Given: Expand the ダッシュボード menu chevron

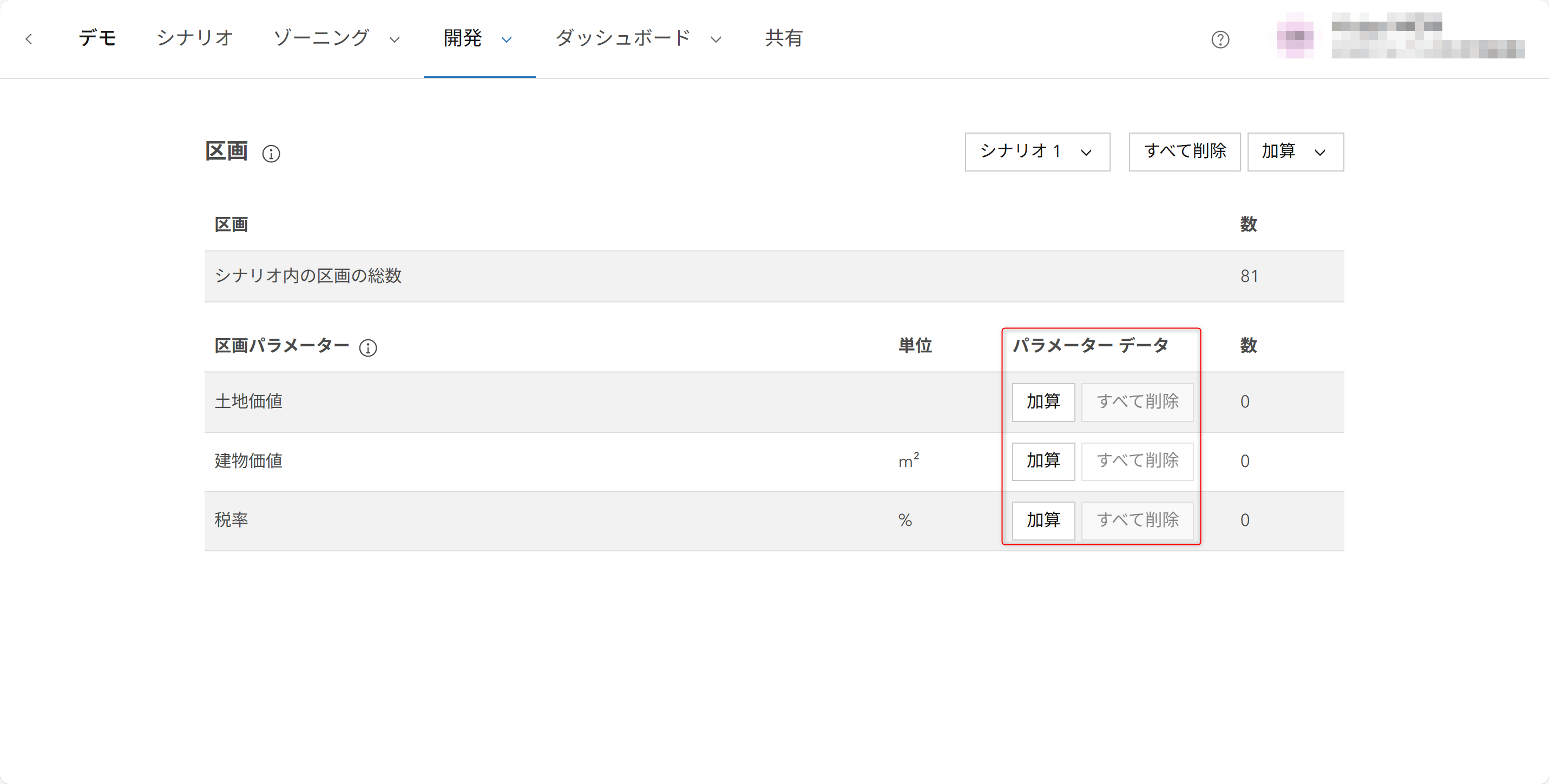Looking at the screenshot, I should click(x=716, y=39).
